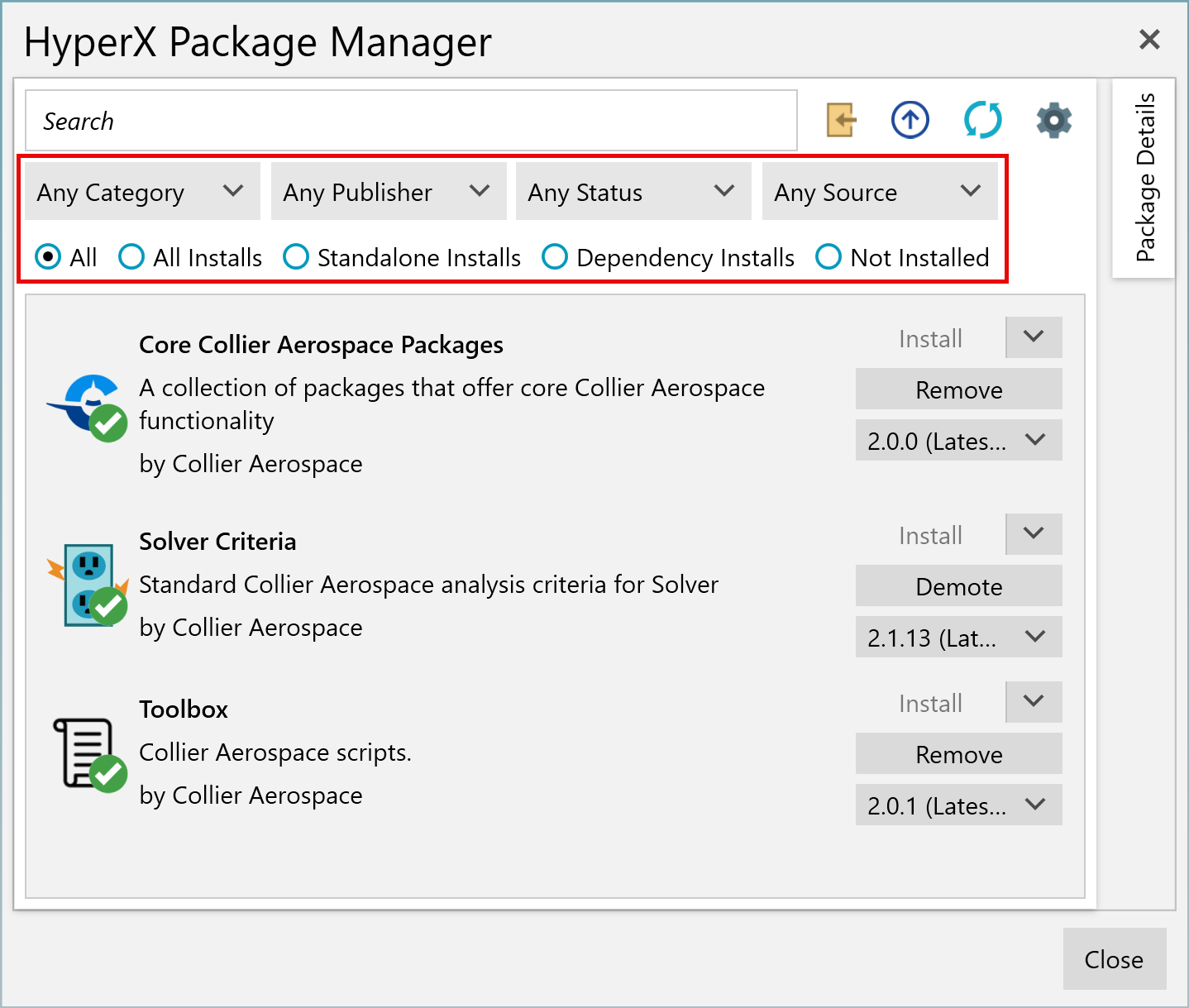
Task: Remove the Toolbox package
Action: coord(959,753)
